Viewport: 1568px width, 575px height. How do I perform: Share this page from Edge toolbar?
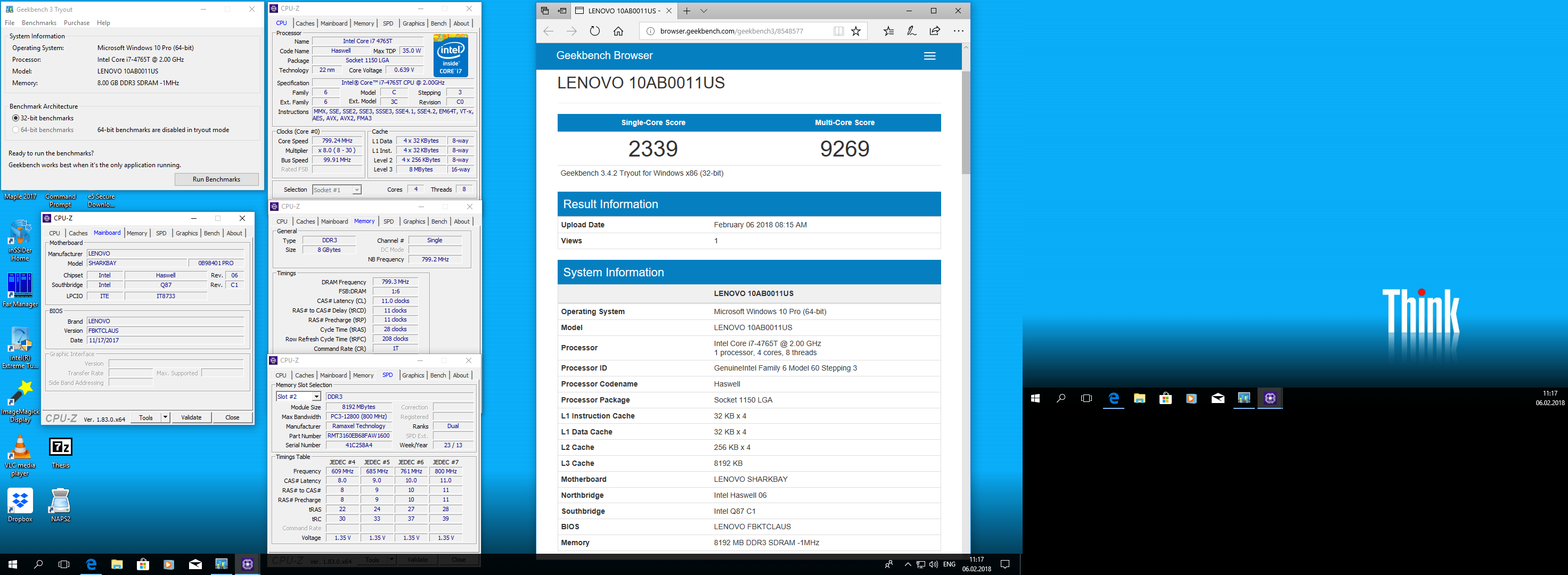[x=935, y=31]
